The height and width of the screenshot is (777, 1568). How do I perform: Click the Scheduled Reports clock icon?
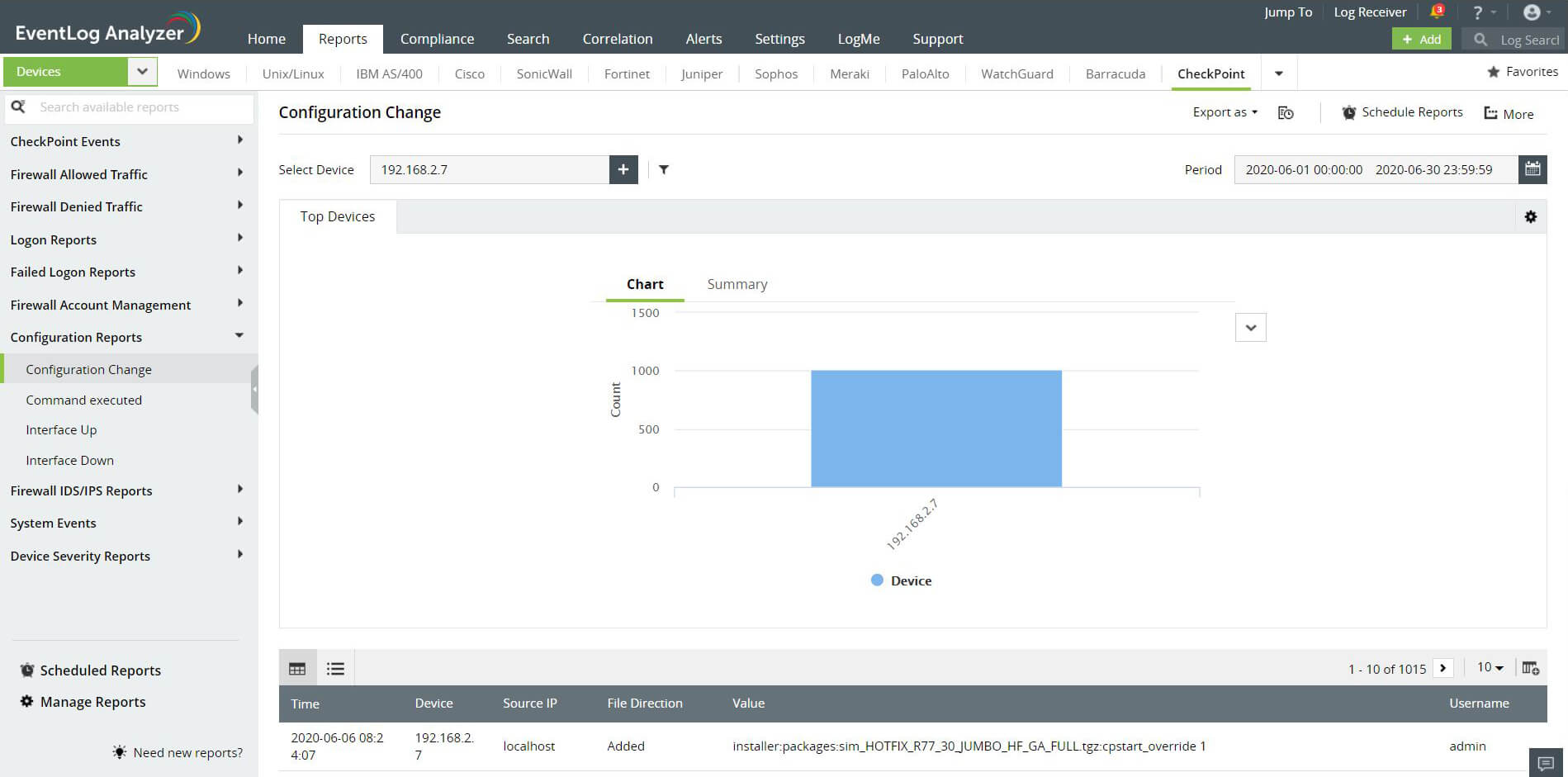point(27,670)
